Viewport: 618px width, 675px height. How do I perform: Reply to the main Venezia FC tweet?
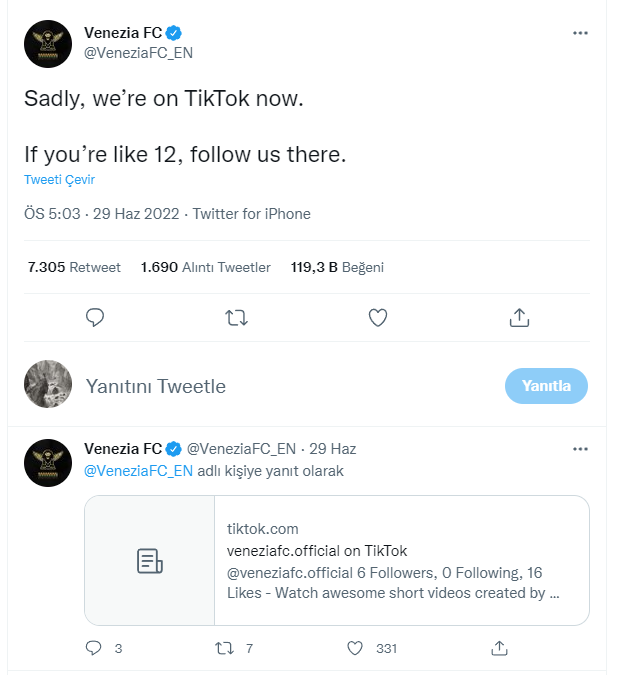pos(95,318)
